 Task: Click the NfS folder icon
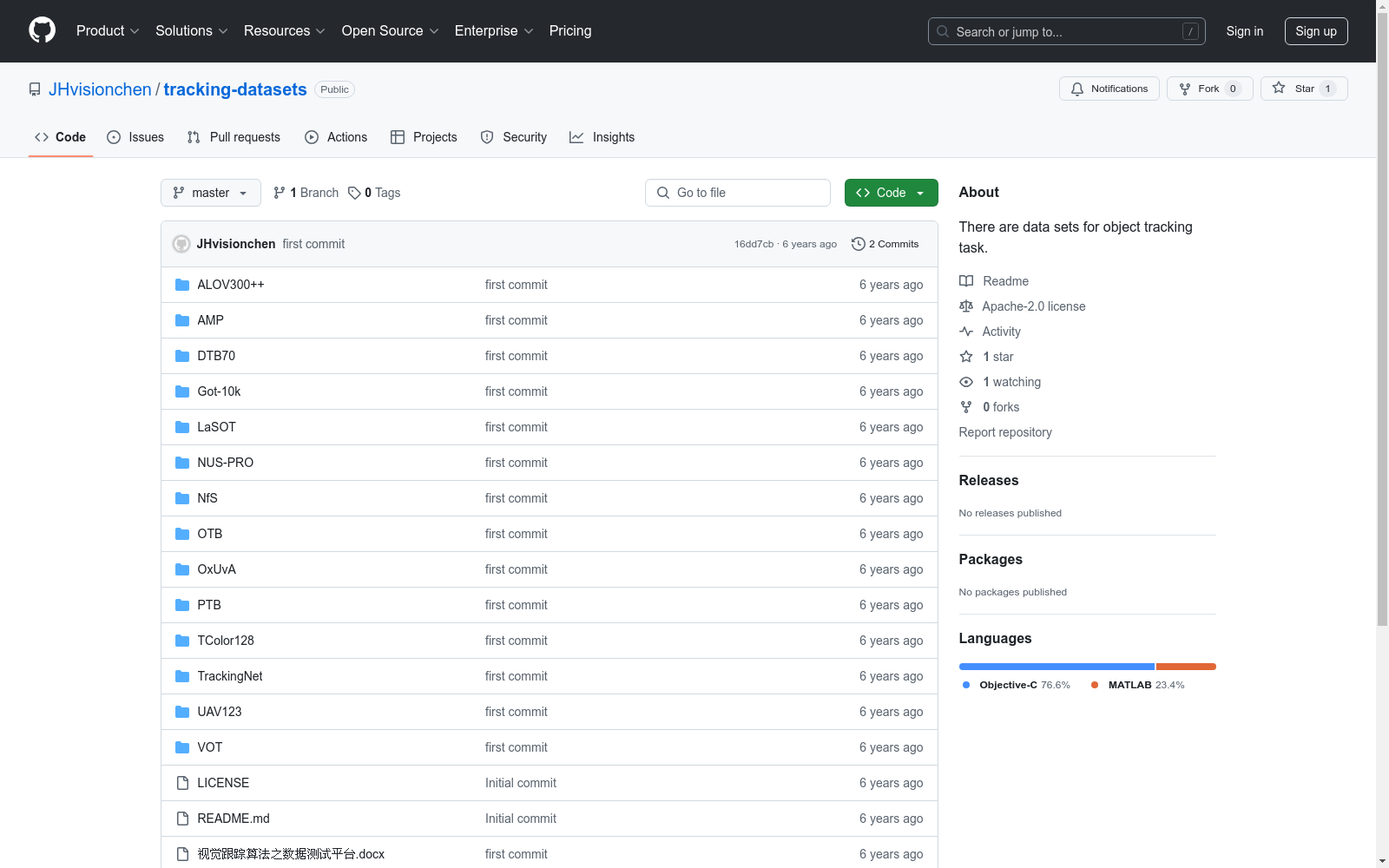(182, 498)
